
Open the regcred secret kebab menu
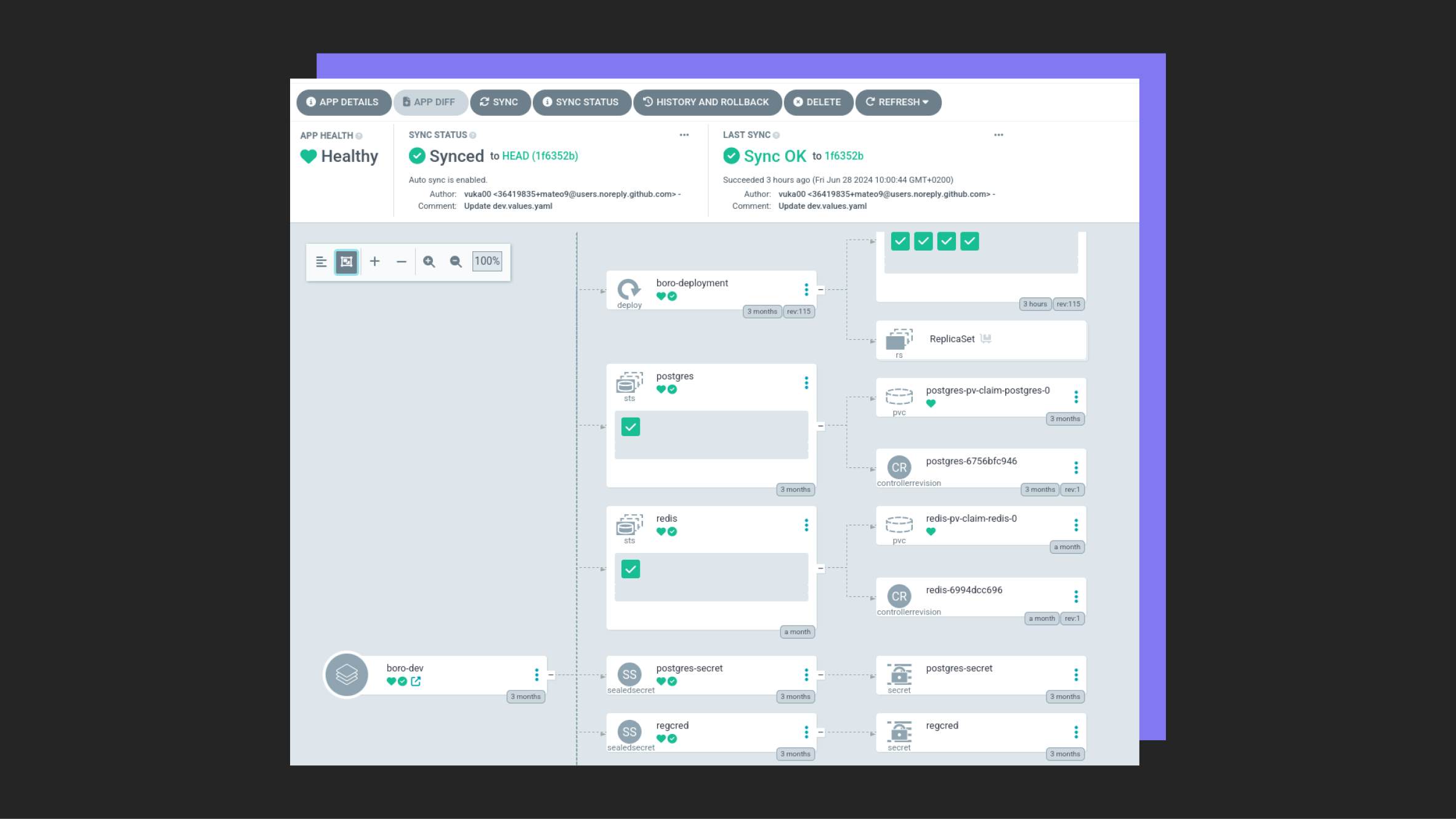[x=1076, y=732]
